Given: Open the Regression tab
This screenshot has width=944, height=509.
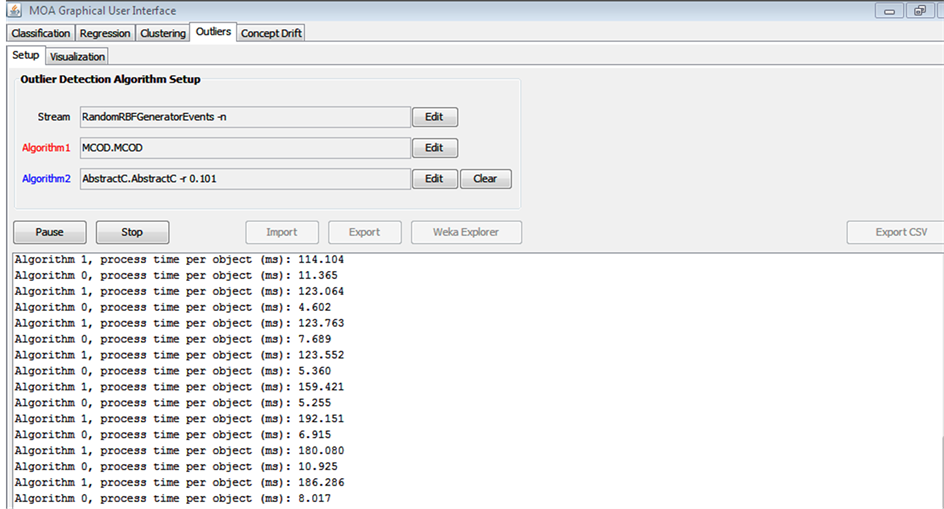Looking at the screenshot, I should 105,33.
